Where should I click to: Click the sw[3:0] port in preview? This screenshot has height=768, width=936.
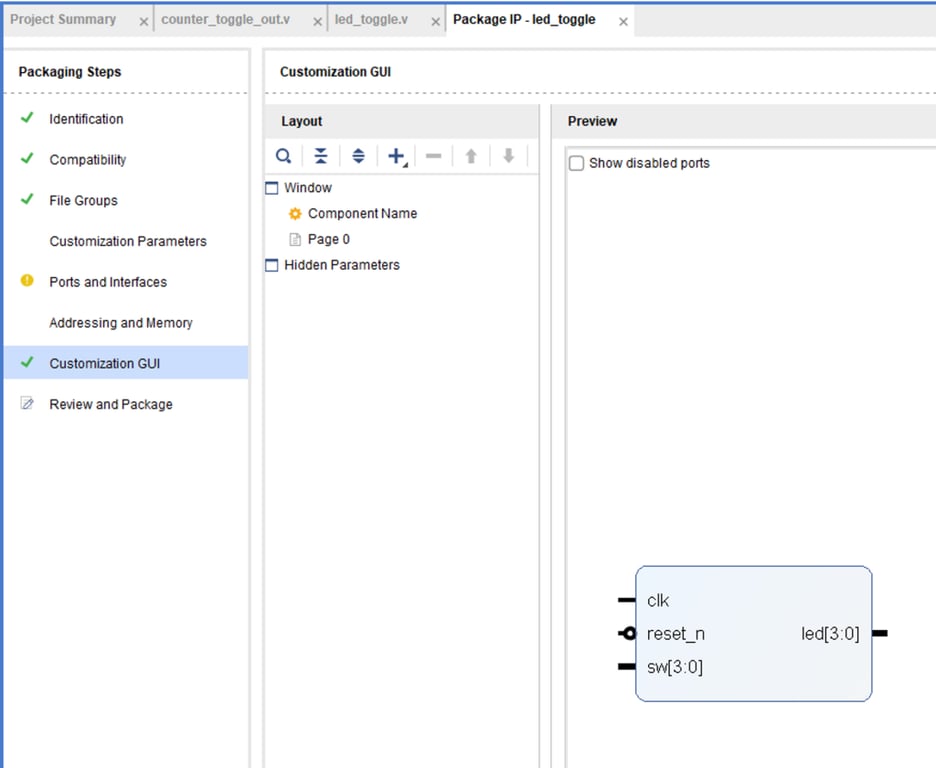pyautogui.click(x=675, y=667)
